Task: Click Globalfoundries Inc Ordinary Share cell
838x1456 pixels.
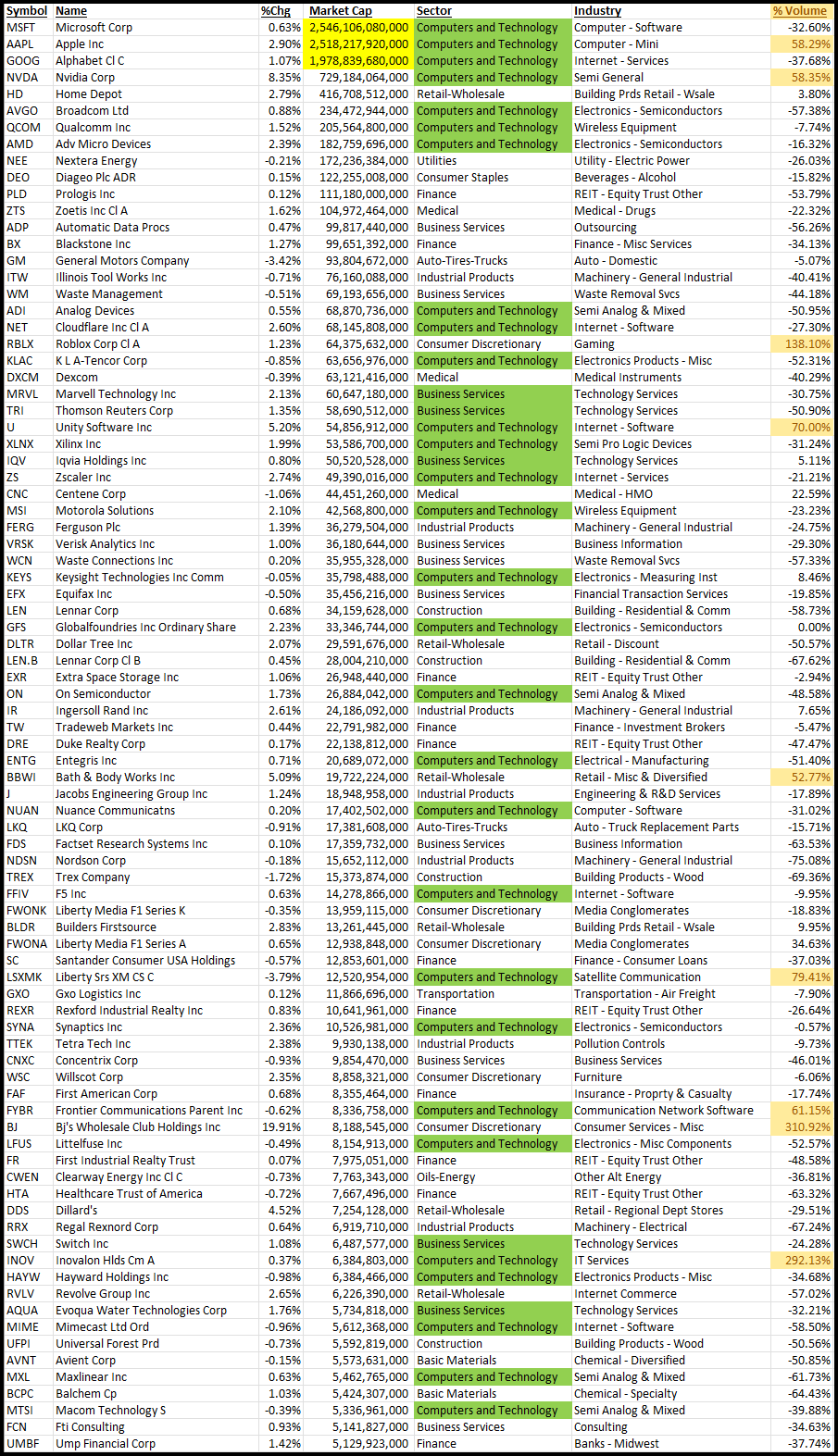Action: (145, 628)
